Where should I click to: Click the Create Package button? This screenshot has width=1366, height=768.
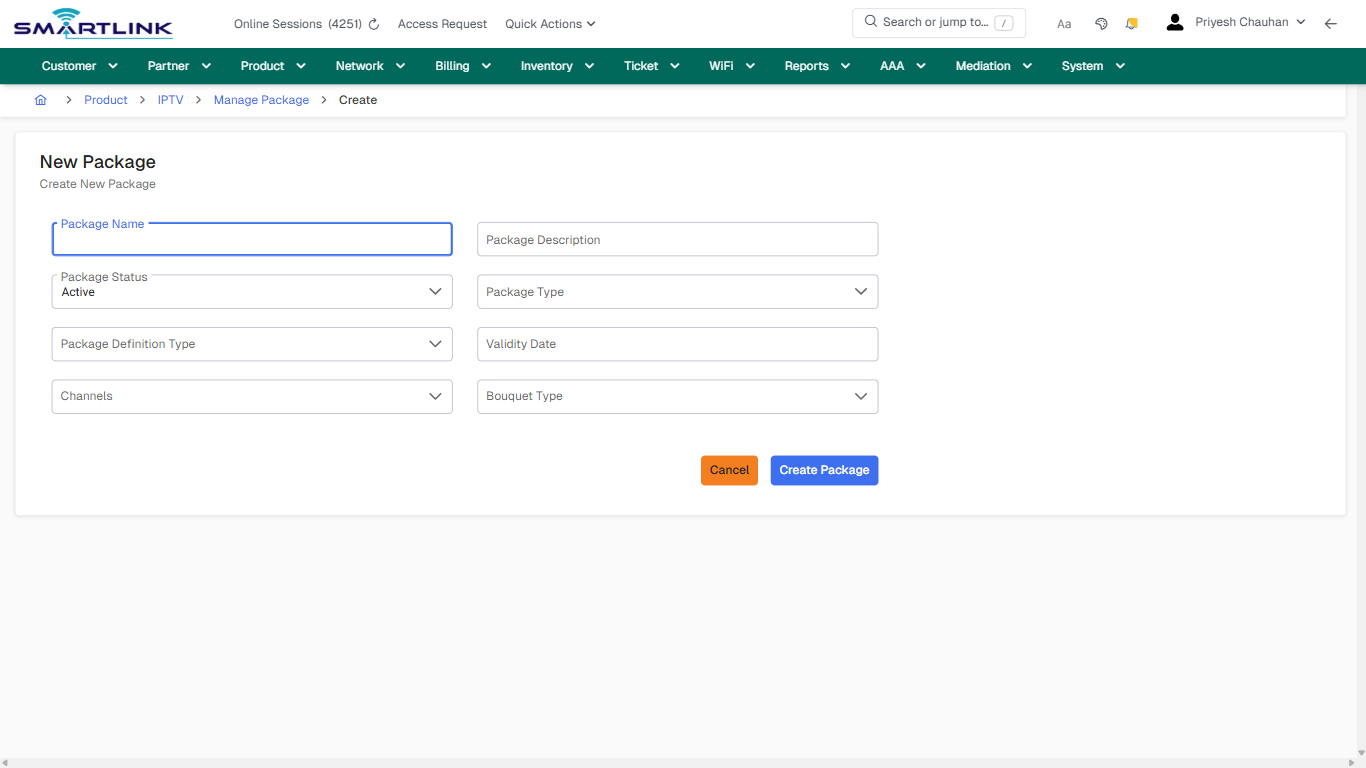824,470
